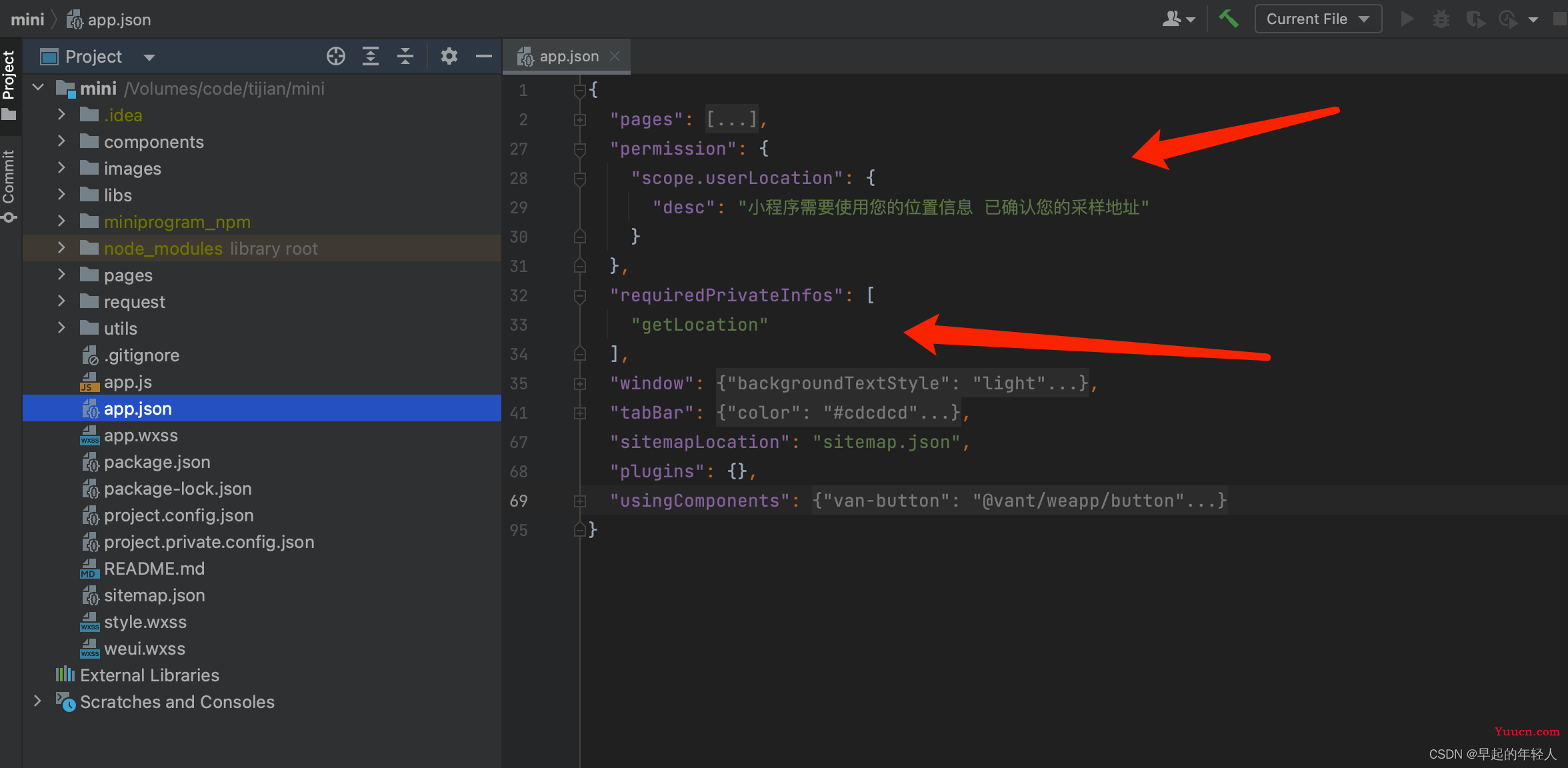This screenshot has width=1568, height=768.
Task: Expand Scratches and Consoles node
Action: (37, 701)
